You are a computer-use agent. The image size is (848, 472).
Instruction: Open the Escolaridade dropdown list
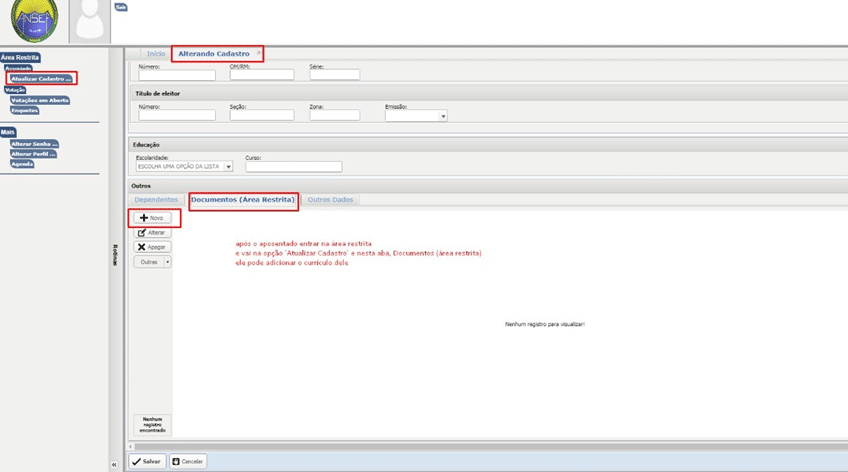click(x=228, y=167)
